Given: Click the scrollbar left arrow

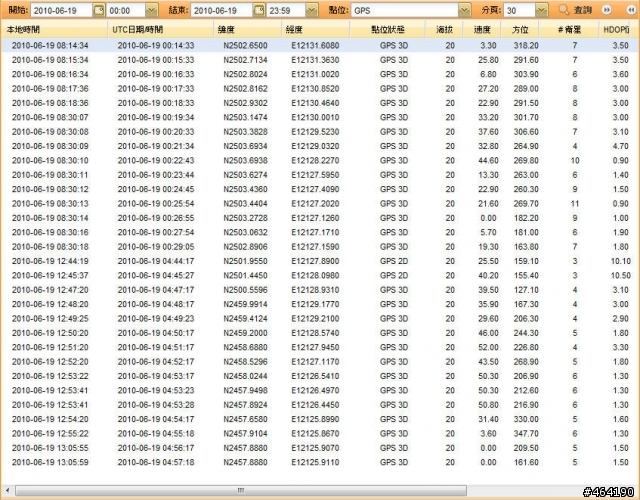Looking at the screenshot, I should tap(7, 490).
